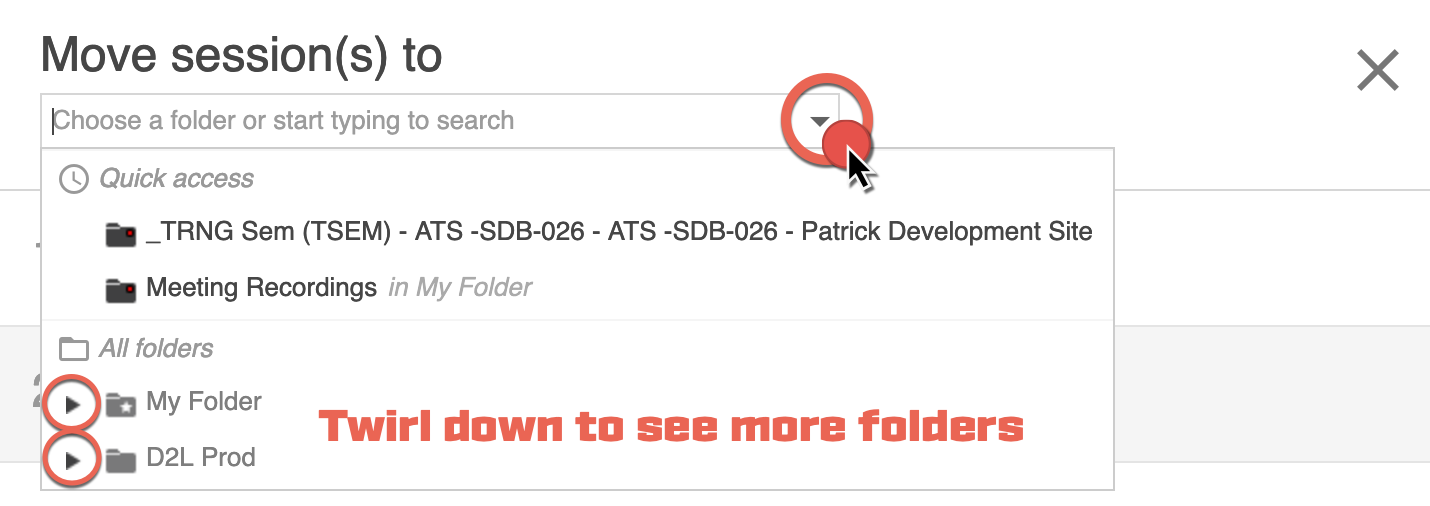Click the starred My Folder icon
The image size is (1430, 506).
click(x=120, y=405)
